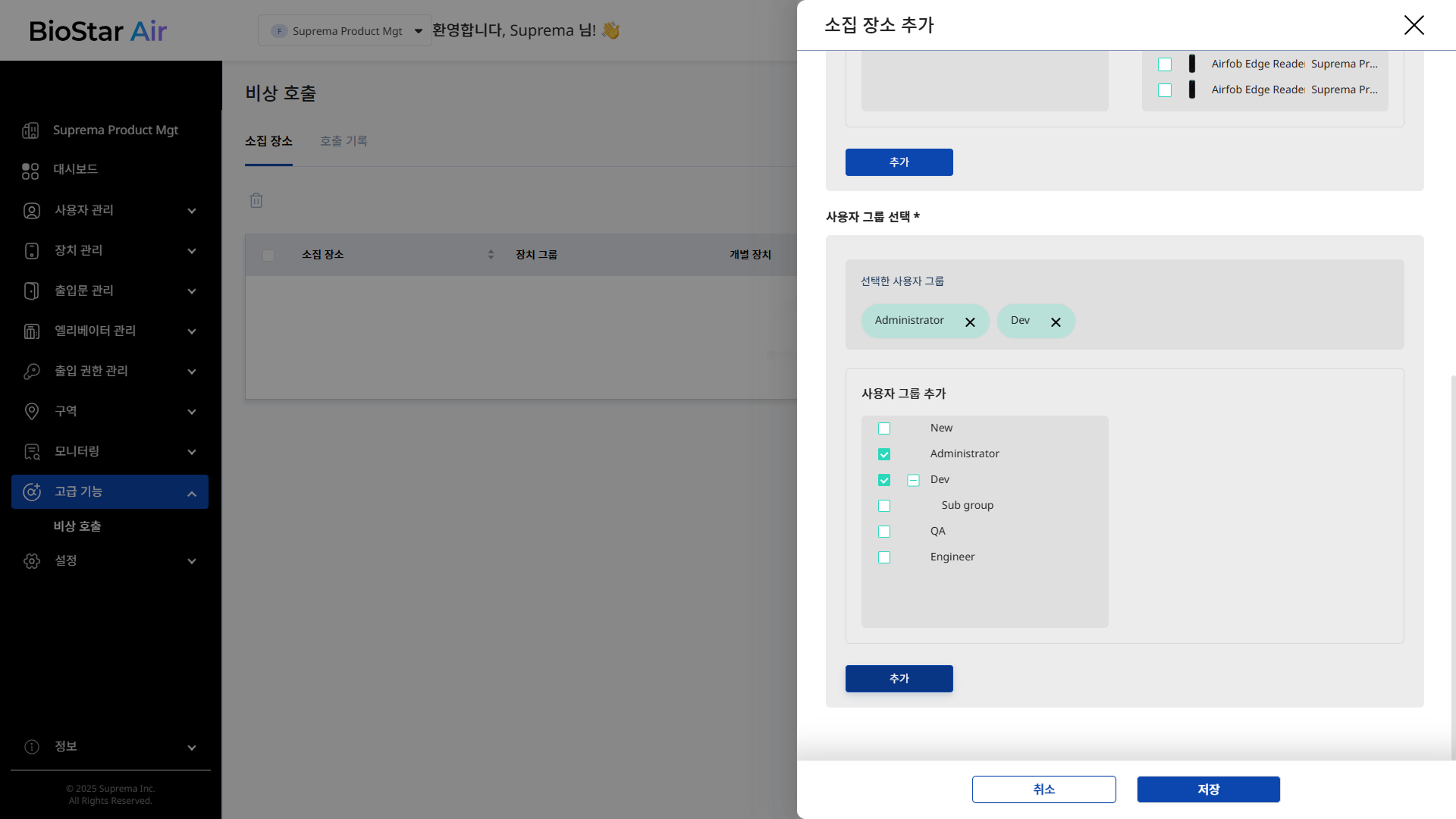Click the cancel button in the panel footer
This screenshot has height=819, width=1456.
pyautogui.click(x=1043, y=789)
